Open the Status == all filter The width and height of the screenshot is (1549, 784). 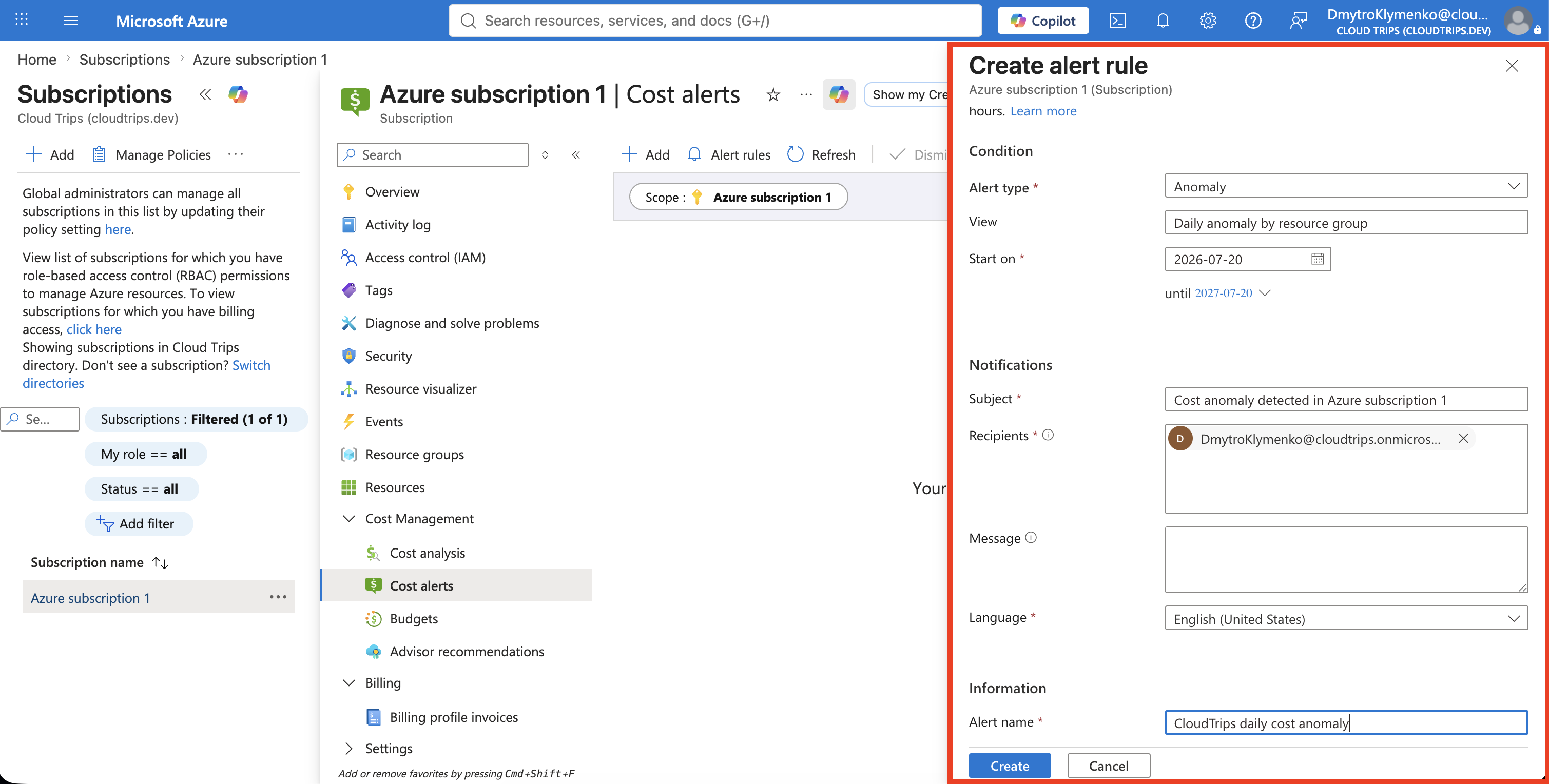pyautogui.click(x=141, y=489)
